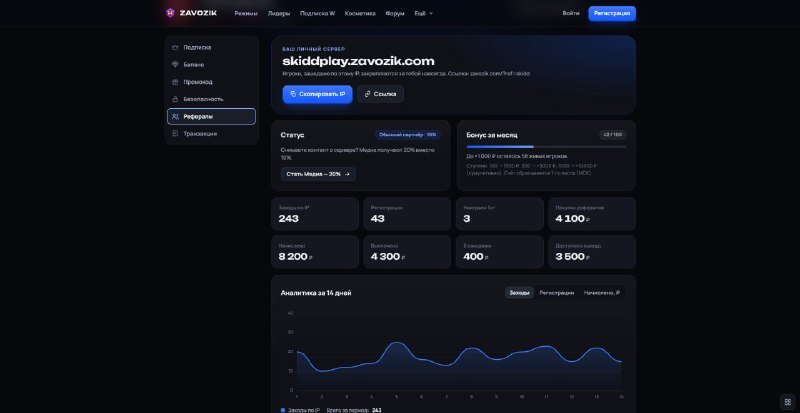800x413 pixels.
Task: Click the blue Регистрация button
Action: point(612,13)
